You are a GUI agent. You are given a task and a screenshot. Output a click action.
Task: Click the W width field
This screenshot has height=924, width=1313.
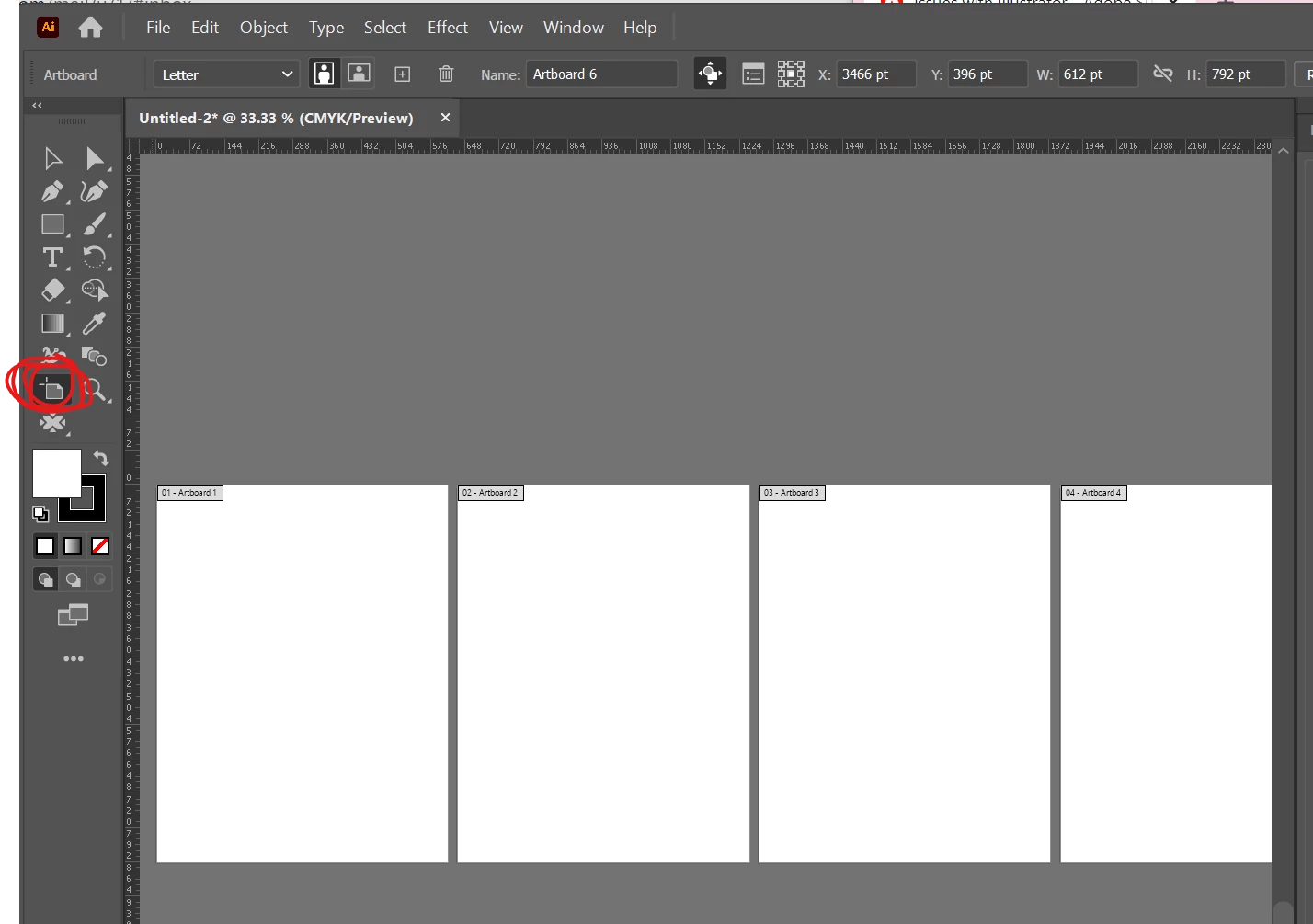coord(1098,74)
